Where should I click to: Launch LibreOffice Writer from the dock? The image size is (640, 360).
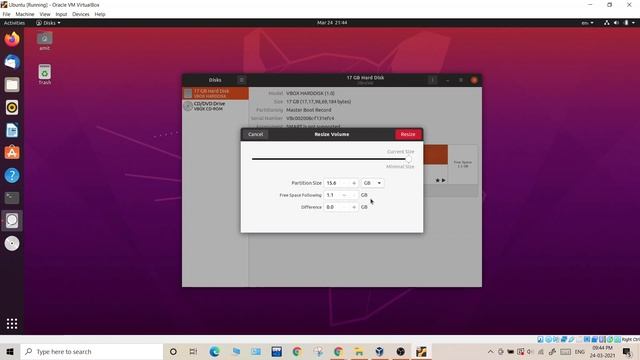click(12, 131)
